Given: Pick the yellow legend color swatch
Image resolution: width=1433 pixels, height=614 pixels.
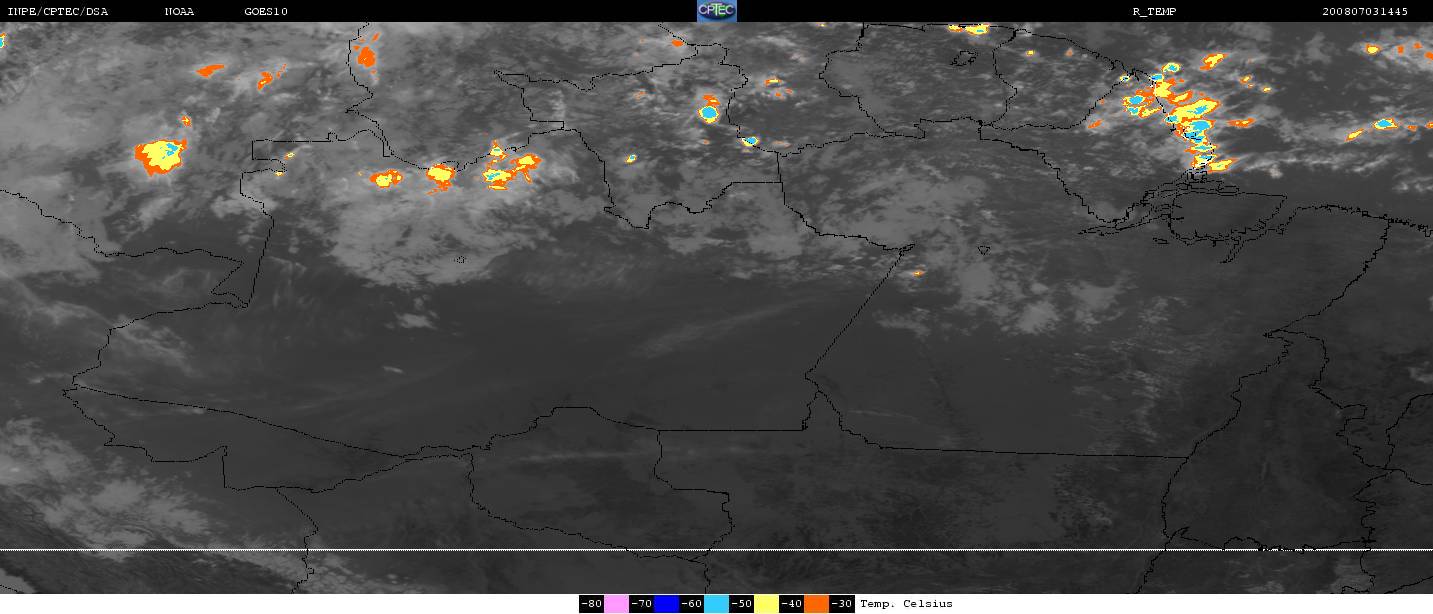Looking at the screenshot, I should [767, 604].
